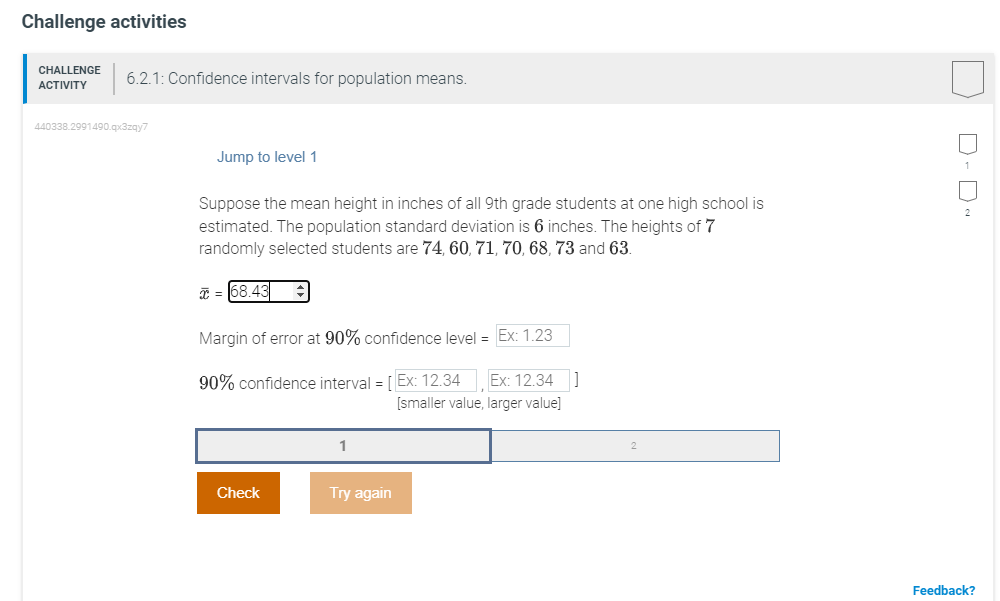Click the activity ID code text

[91, 127]
